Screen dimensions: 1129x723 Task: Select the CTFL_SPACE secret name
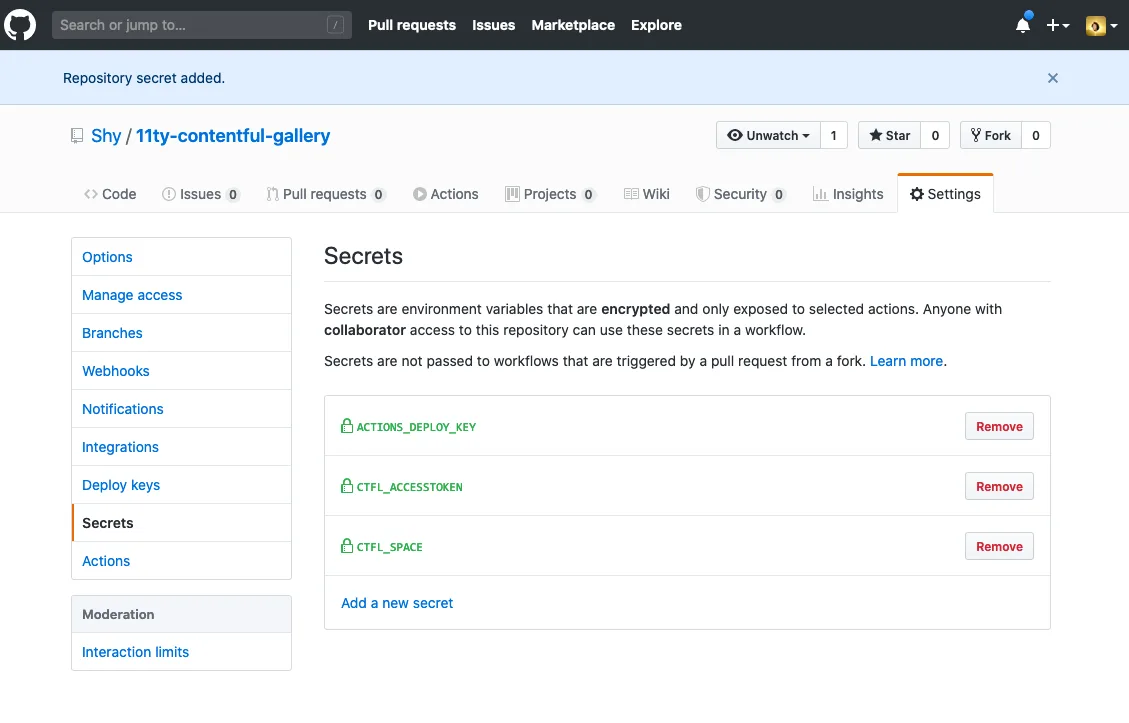click(390, 547)
